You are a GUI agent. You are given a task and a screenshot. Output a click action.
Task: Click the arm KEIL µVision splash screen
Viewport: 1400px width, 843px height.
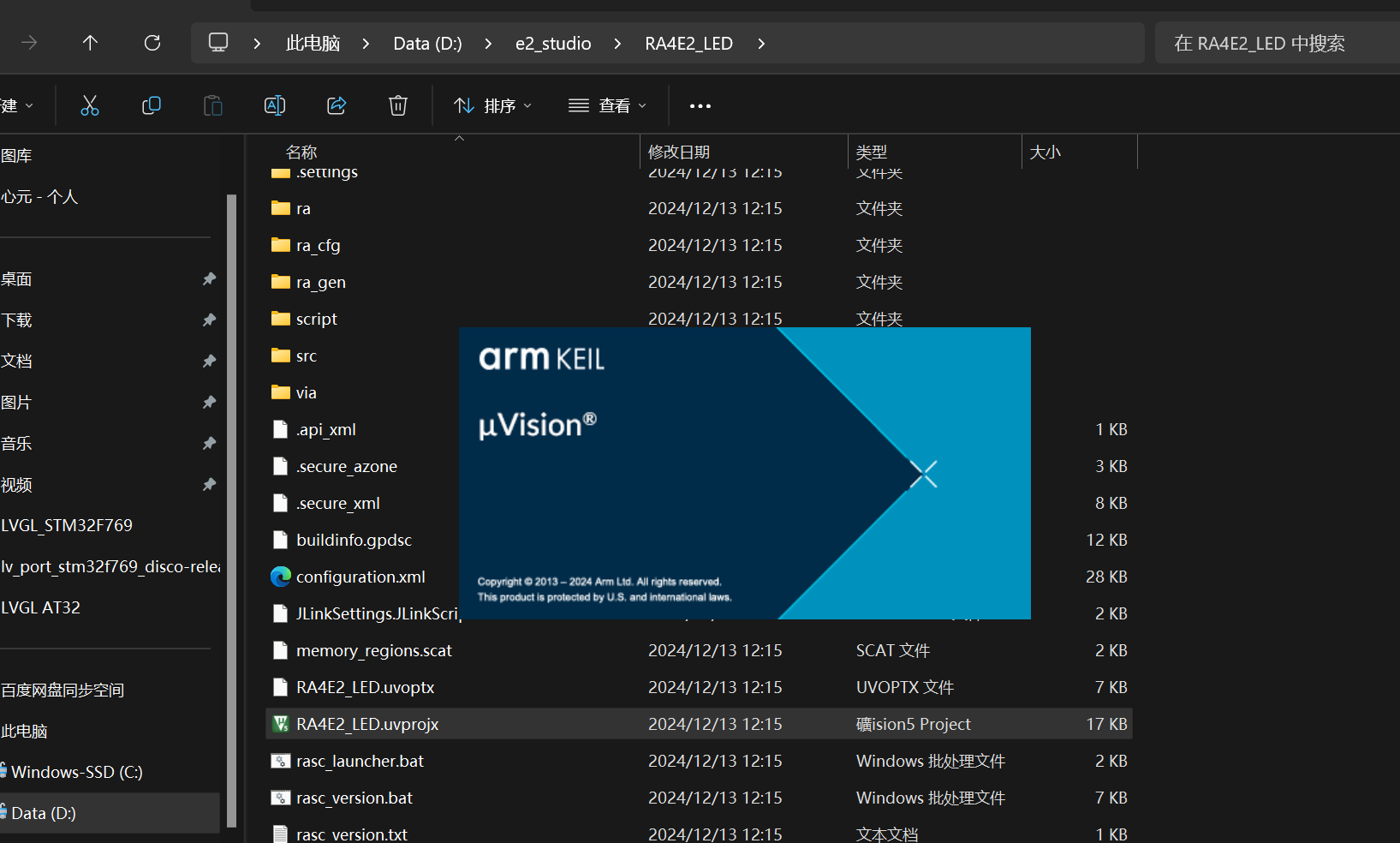tap(745, 473)
